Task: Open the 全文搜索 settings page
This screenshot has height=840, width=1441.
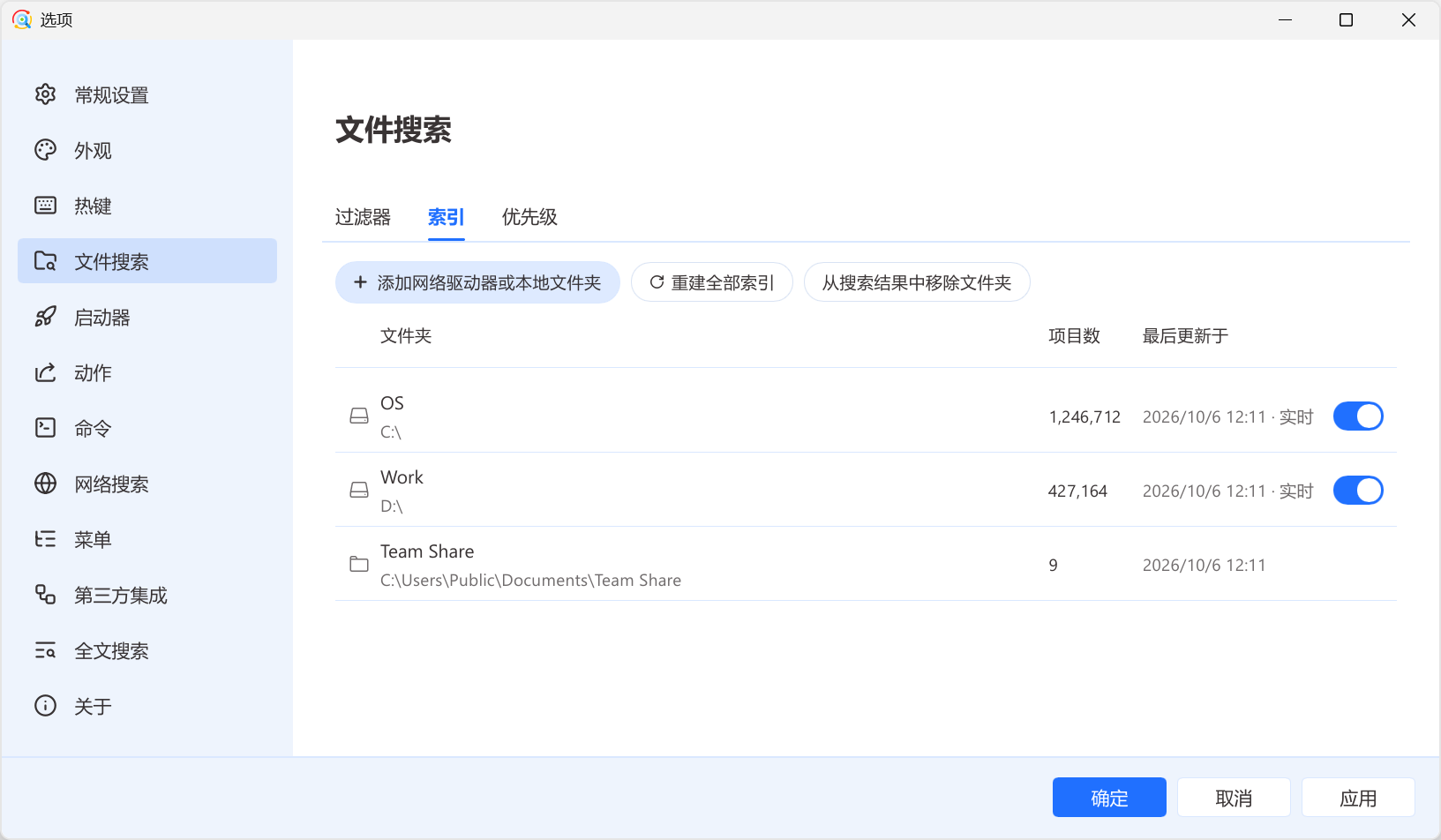Action: coord(147,650)
